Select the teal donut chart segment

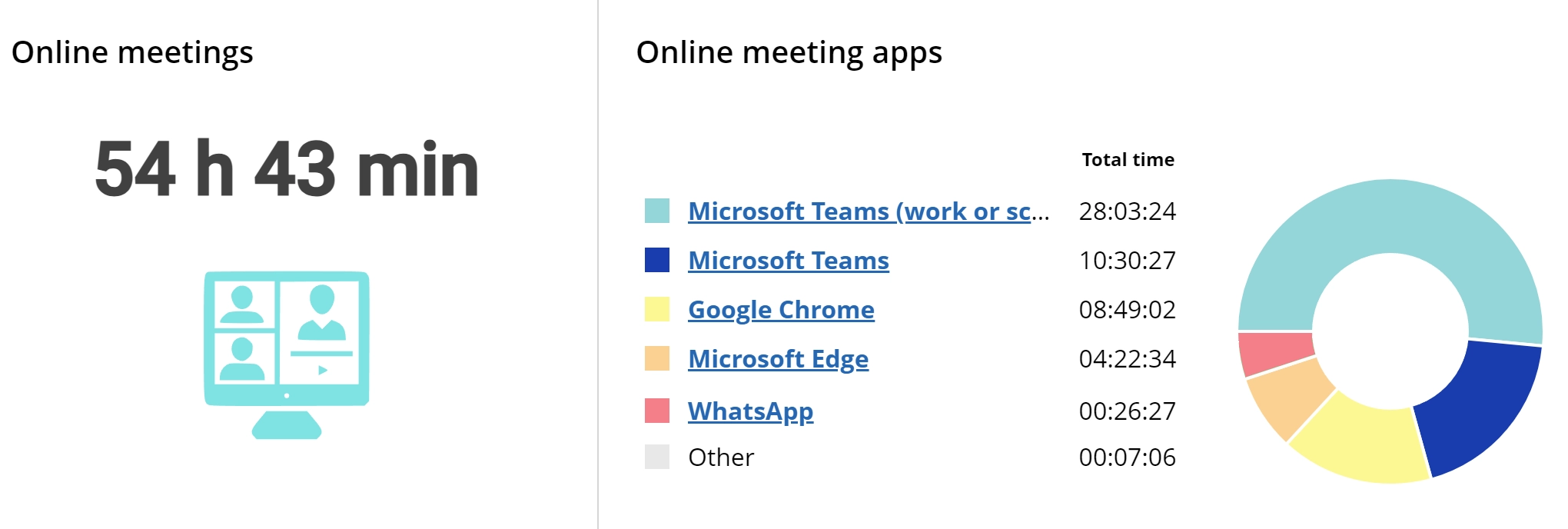1384,217
